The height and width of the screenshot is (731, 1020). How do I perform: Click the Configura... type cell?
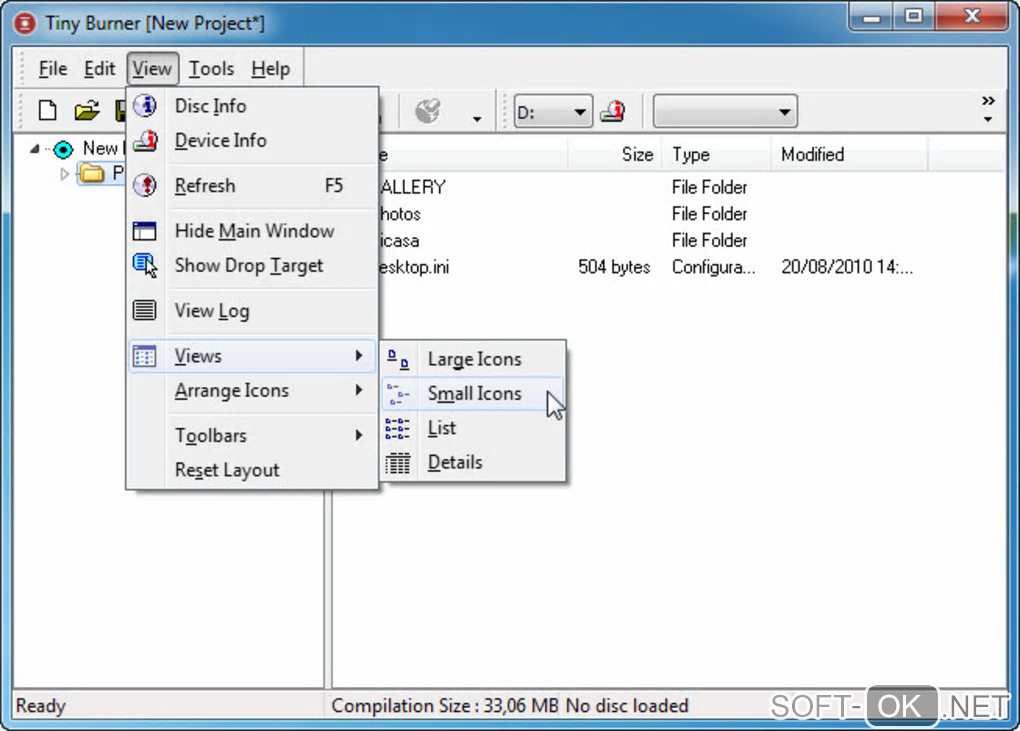click(x=714, y=267)
